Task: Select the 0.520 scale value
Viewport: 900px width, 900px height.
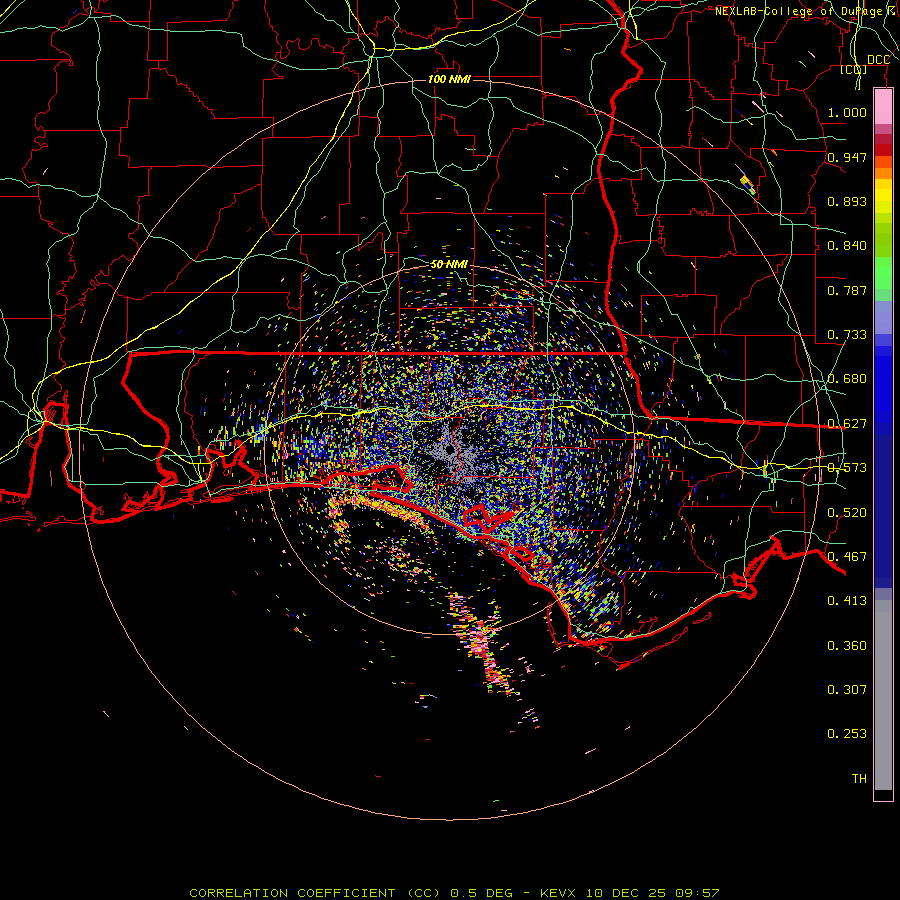Action: (x=847, y=513)
